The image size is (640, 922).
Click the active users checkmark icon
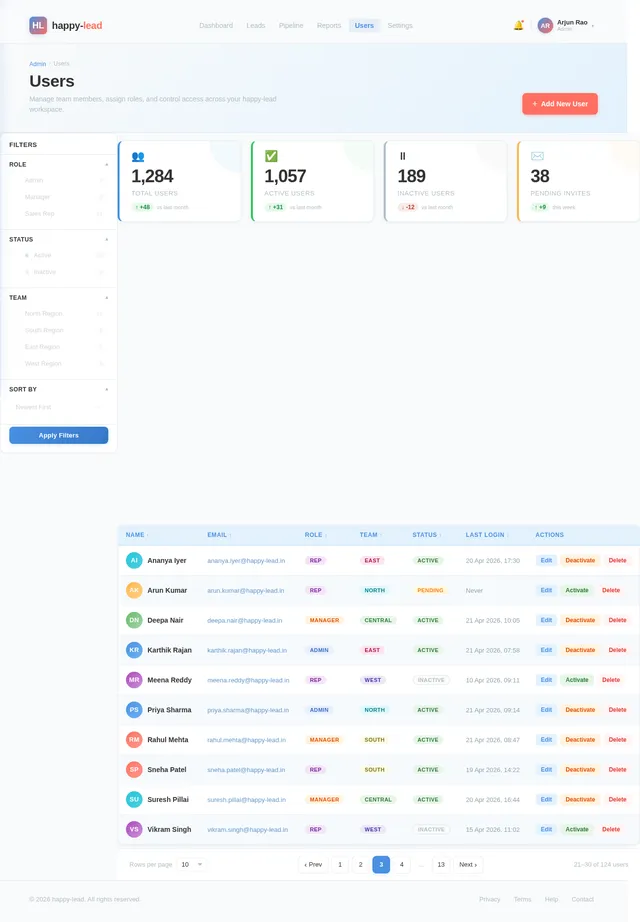271,156
